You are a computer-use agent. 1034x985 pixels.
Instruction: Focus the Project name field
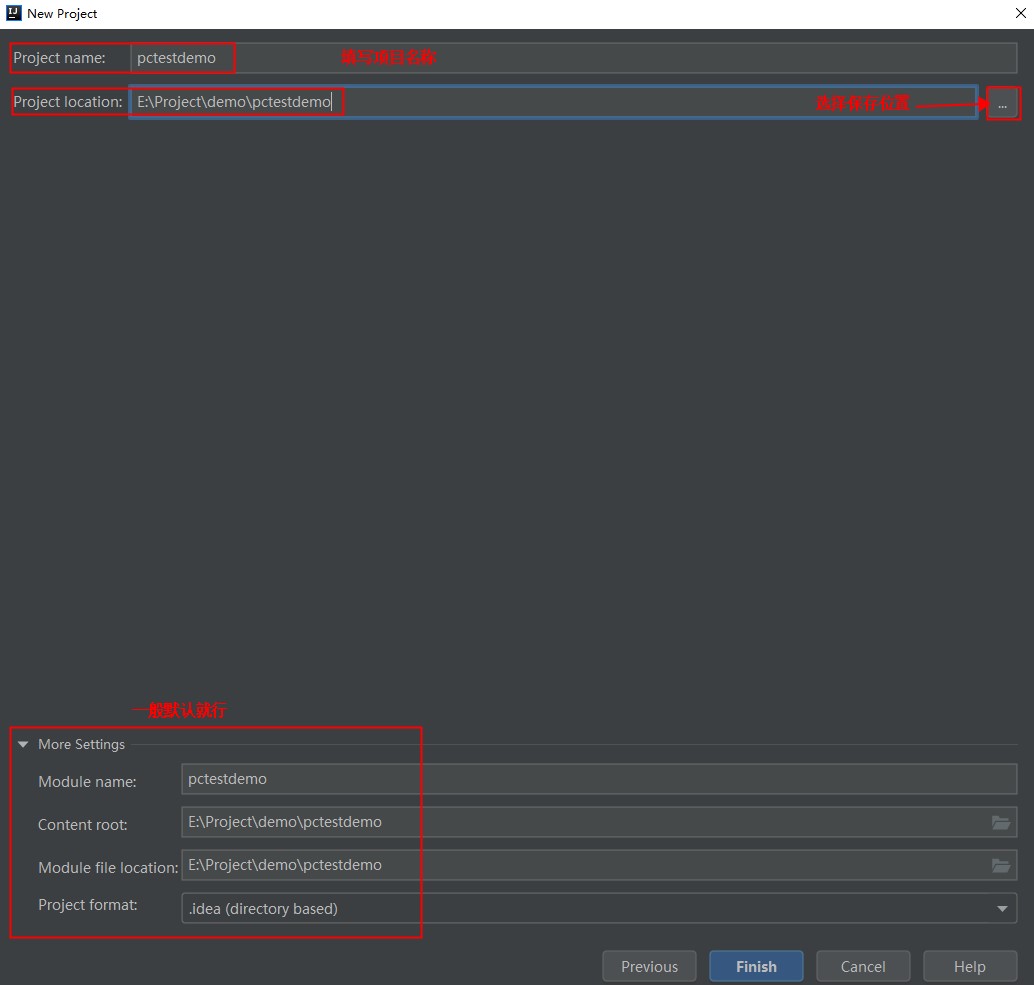(574, 58)
